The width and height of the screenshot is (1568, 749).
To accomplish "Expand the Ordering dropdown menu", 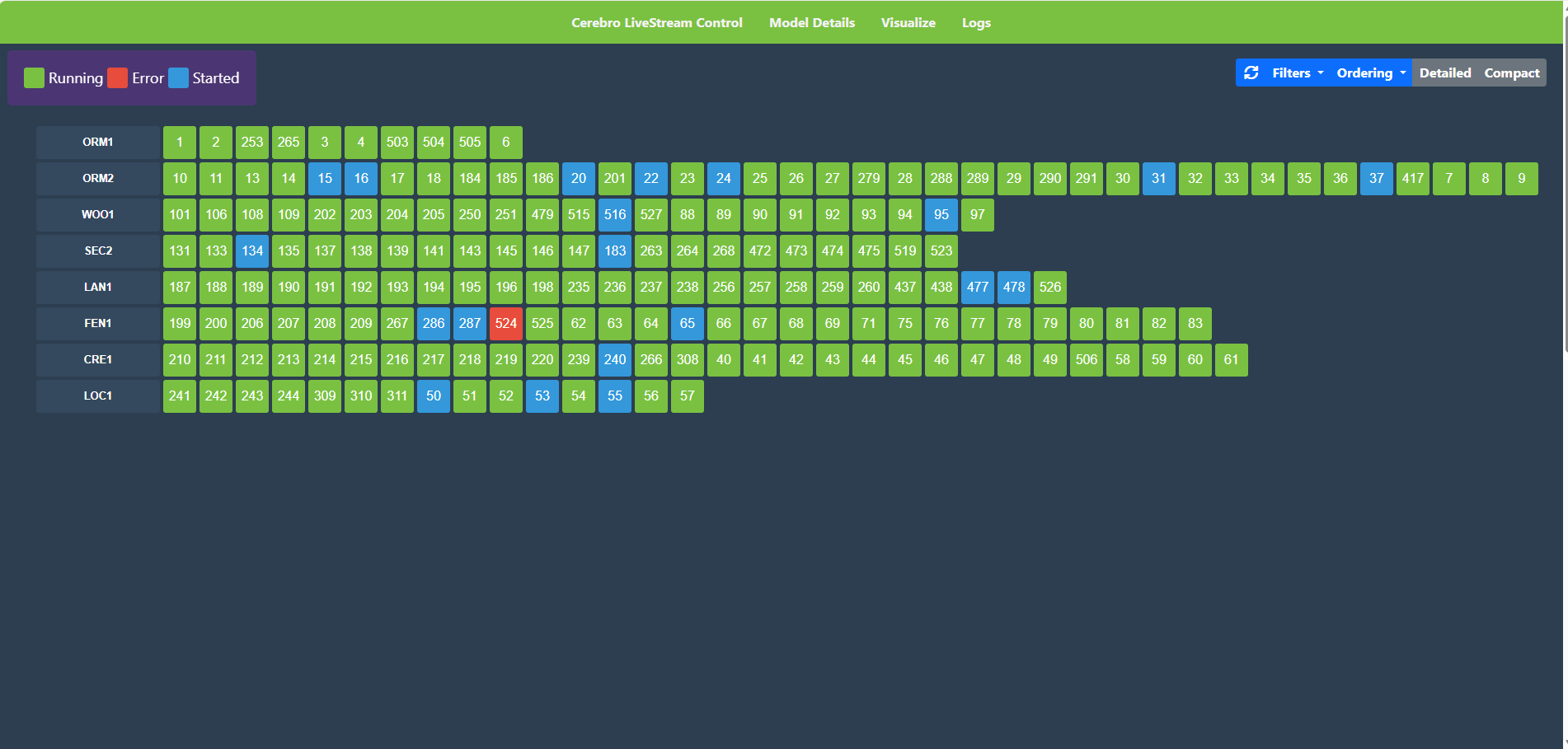I will [x=1370, y=73].
